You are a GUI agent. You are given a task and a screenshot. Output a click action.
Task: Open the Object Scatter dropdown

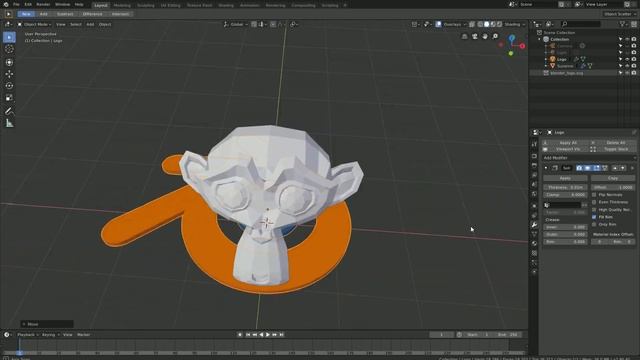[620, 14]
